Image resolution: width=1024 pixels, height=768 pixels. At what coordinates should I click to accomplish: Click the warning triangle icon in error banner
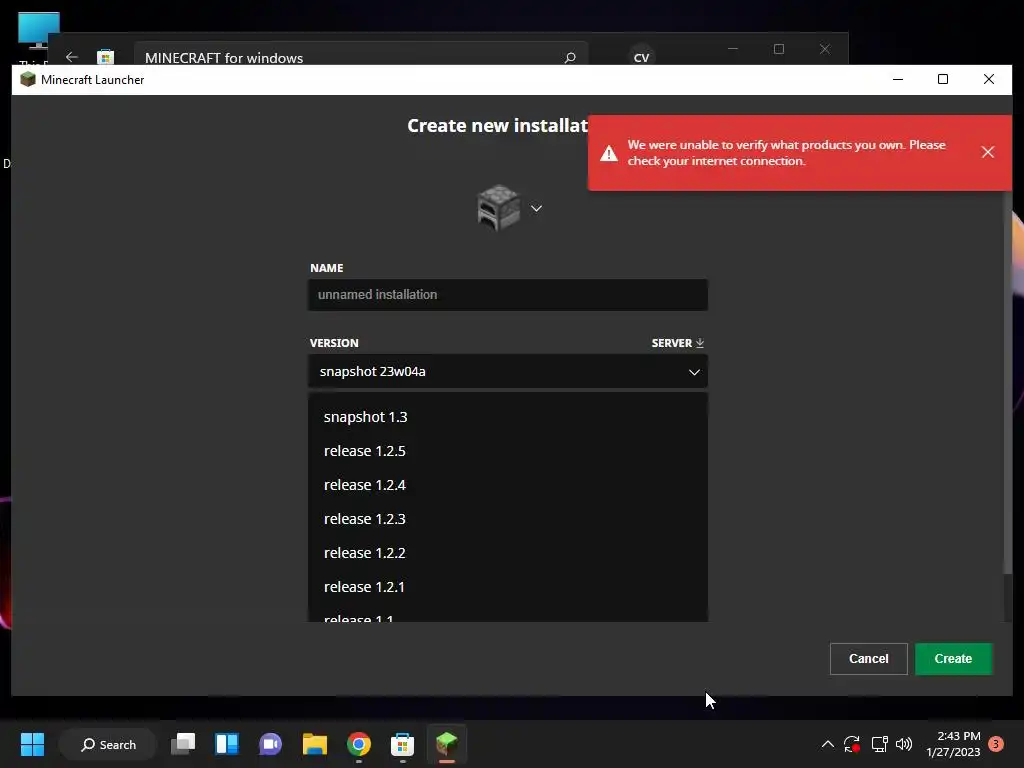coord(609,153)
